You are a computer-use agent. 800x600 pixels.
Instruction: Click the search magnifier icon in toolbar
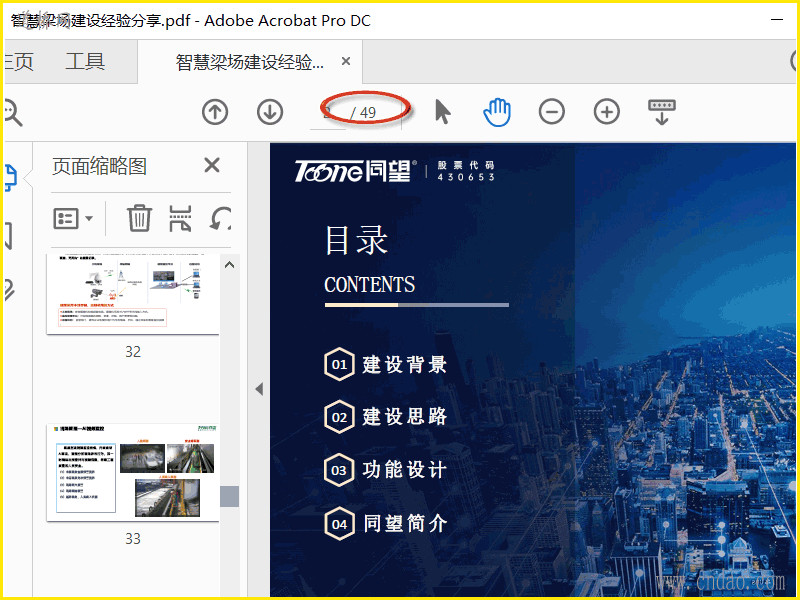coord(13,112)
